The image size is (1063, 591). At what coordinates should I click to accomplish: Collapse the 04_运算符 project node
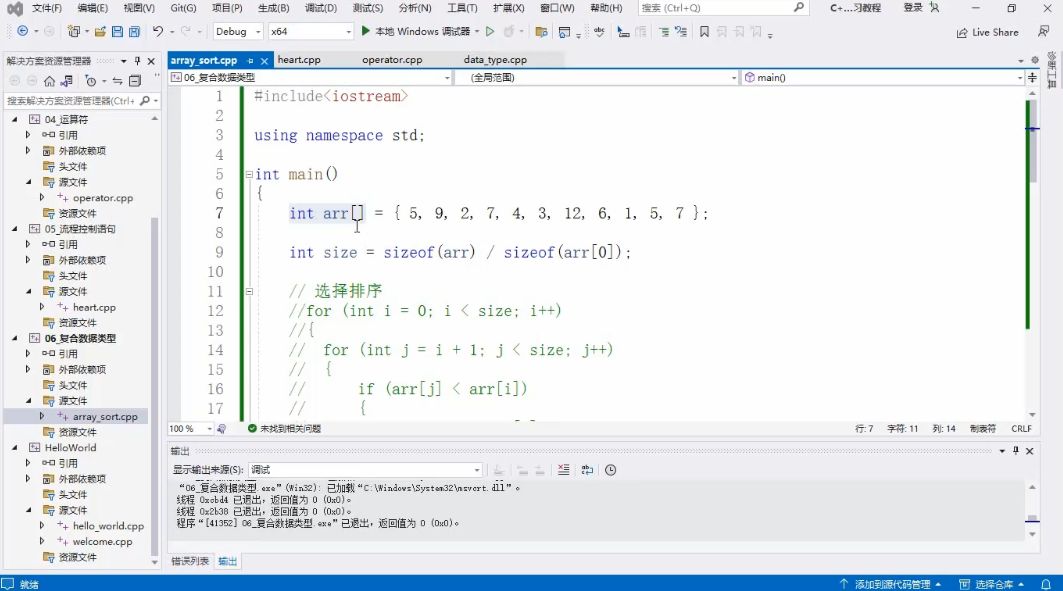click(x=15, y=119)
